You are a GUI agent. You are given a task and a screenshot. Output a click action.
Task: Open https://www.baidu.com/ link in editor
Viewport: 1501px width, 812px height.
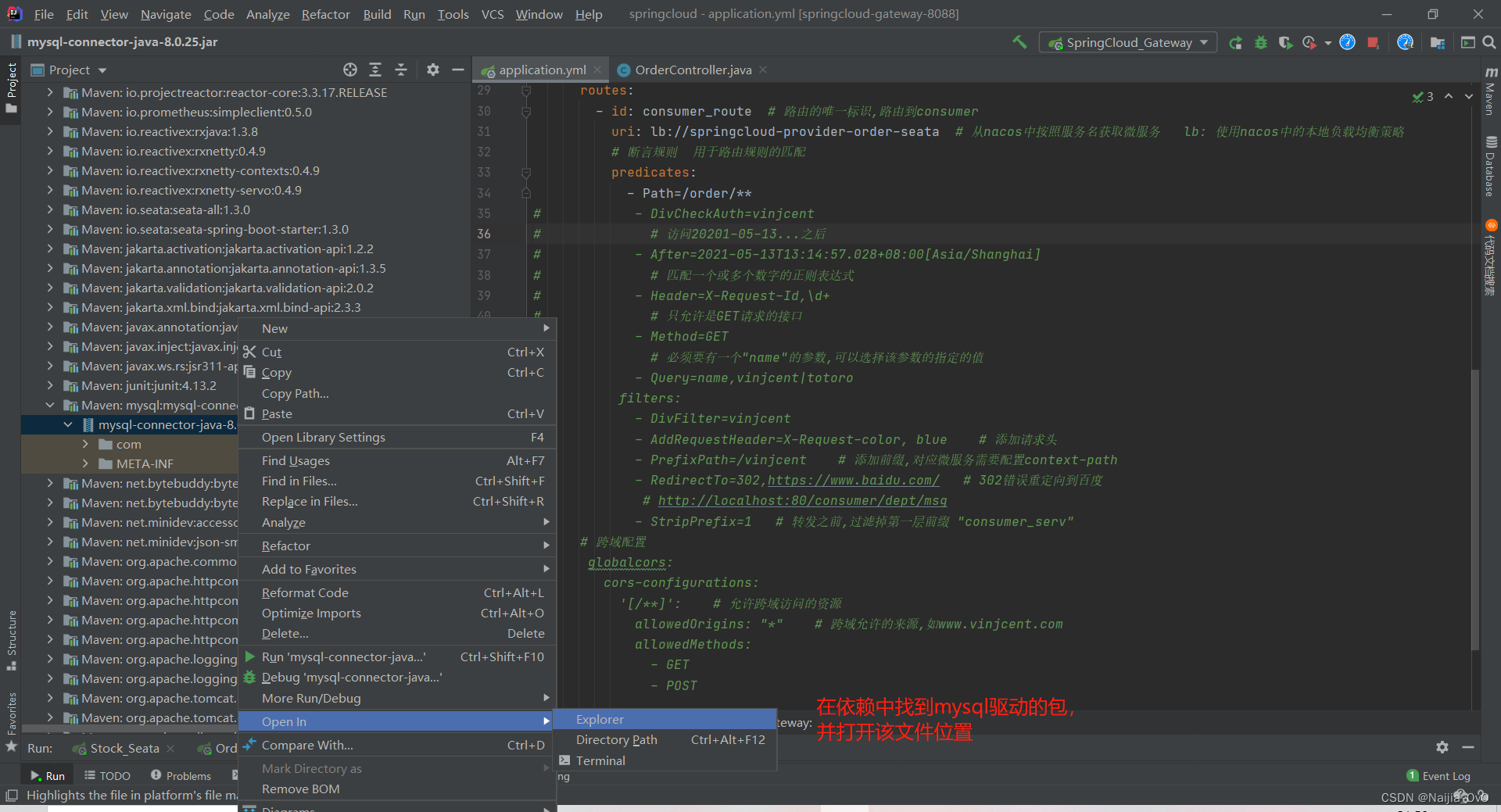pyautogui.click(x=853, y=480)
